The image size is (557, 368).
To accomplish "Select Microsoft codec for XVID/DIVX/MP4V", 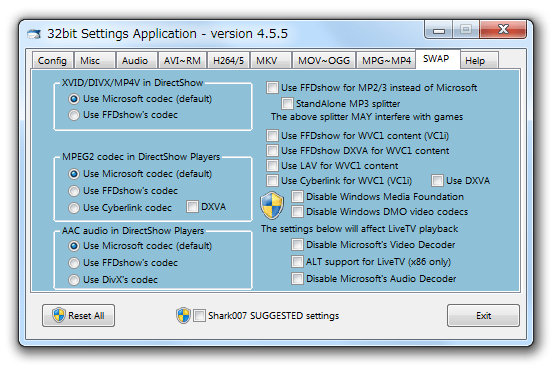I will point(140,99).
